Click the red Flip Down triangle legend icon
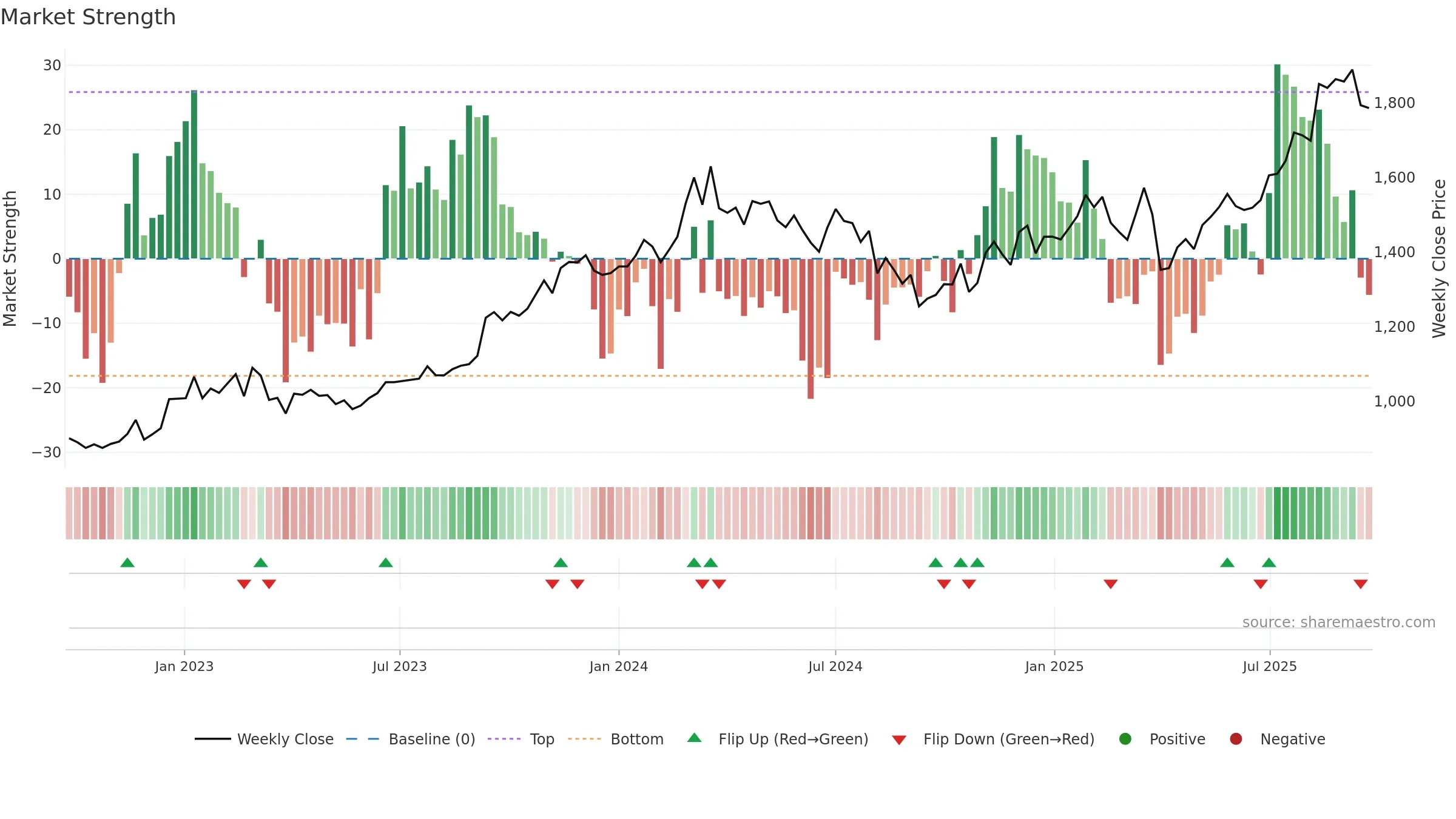The image size is (1456, 819). [x=899, y=740]
